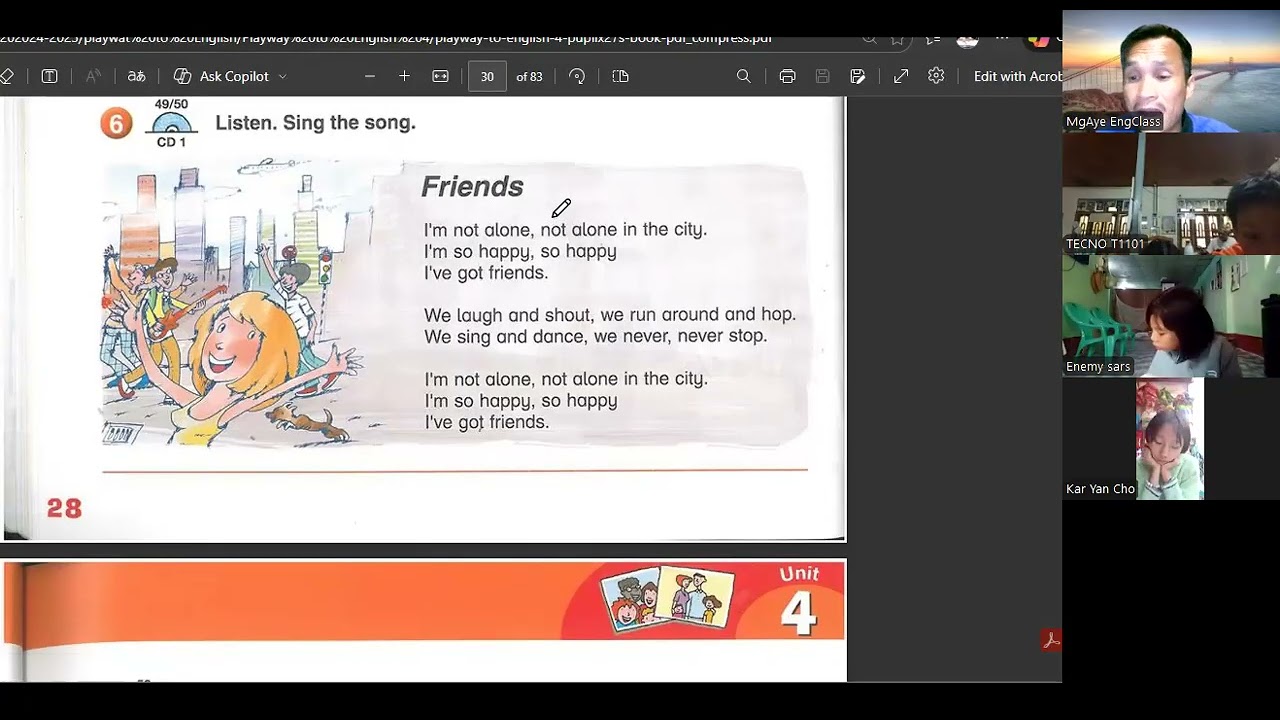Rotate the PDF page

point(577,76)
